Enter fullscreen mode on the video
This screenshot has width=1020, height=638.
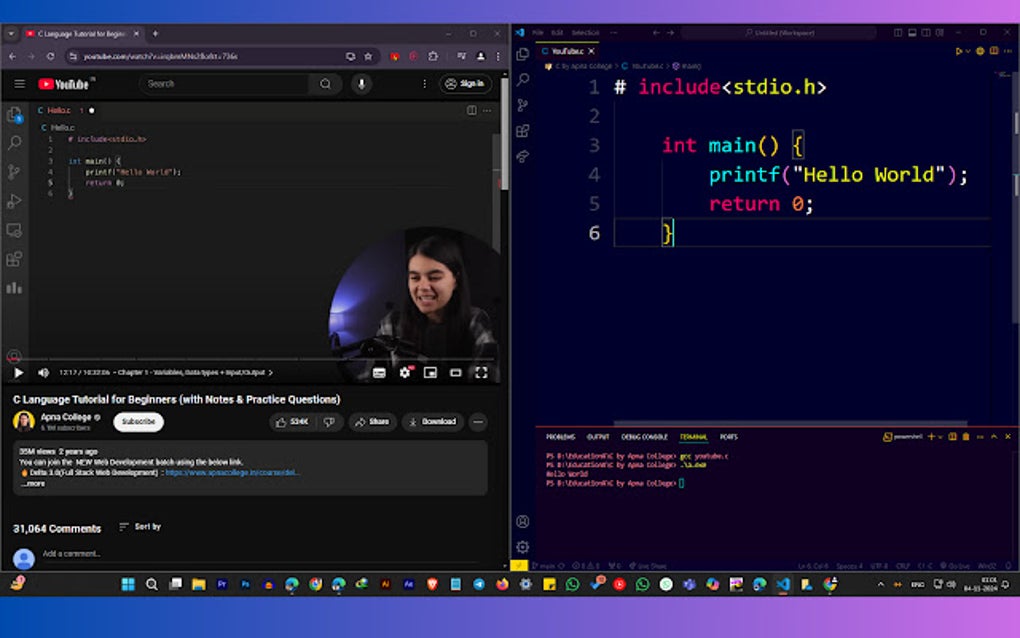coord(481,373)
